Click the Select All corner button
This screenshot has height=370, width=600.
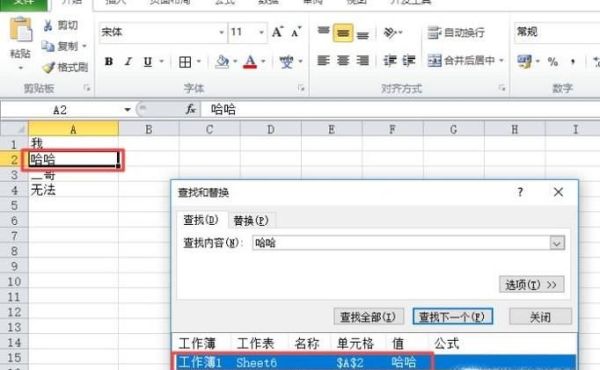click(x=14, y=129)
